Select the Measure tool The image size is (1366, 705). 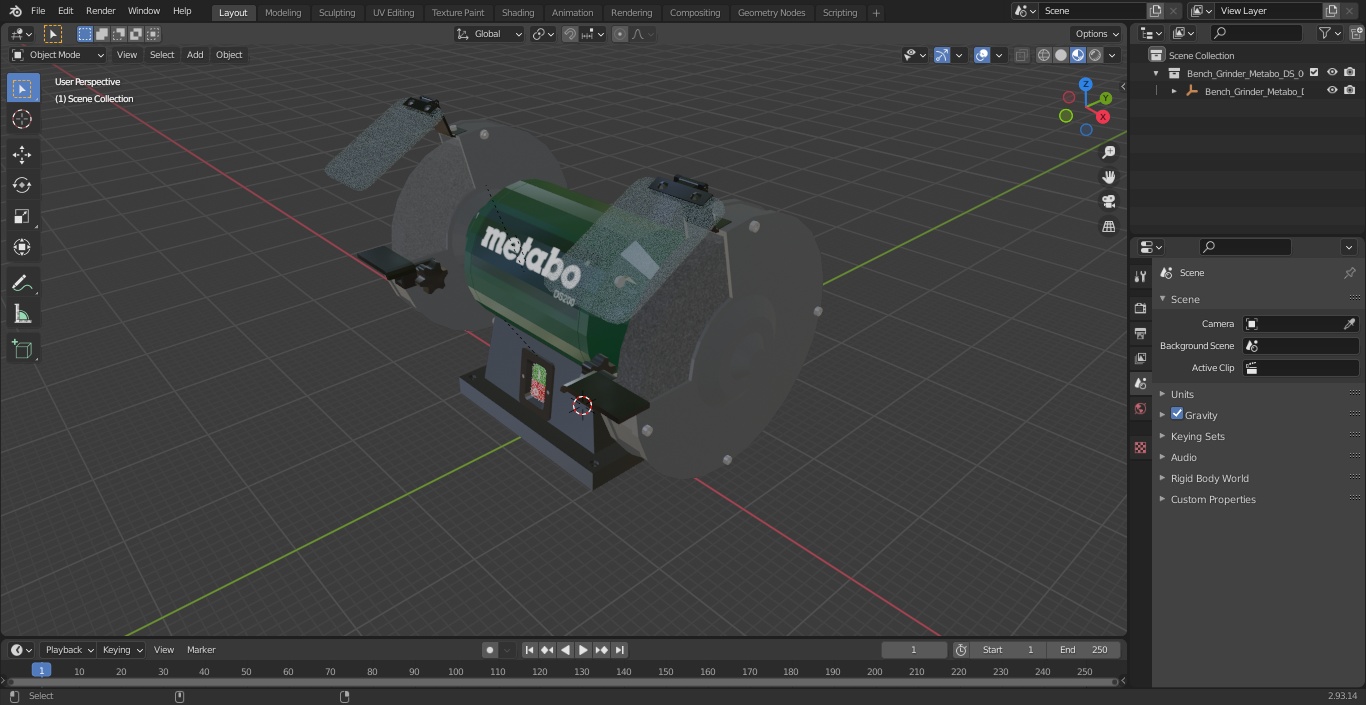(22, 314)
